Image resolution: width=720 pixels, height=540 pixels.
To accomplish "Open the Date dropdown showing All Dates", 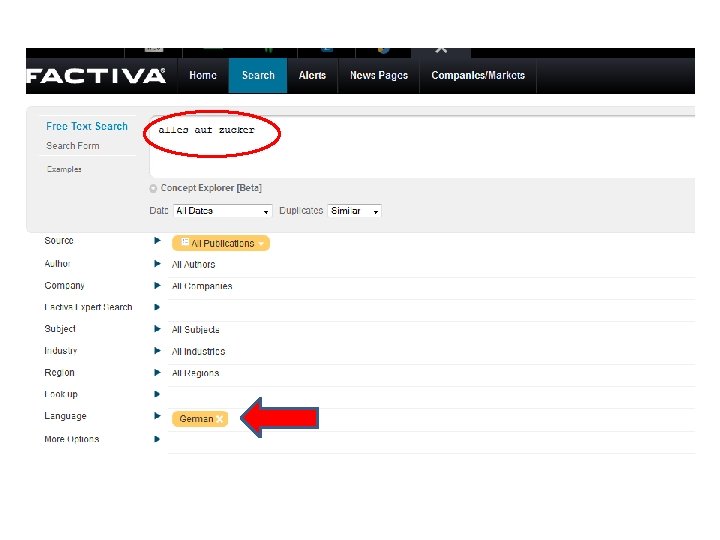I will tap(223, 211).
